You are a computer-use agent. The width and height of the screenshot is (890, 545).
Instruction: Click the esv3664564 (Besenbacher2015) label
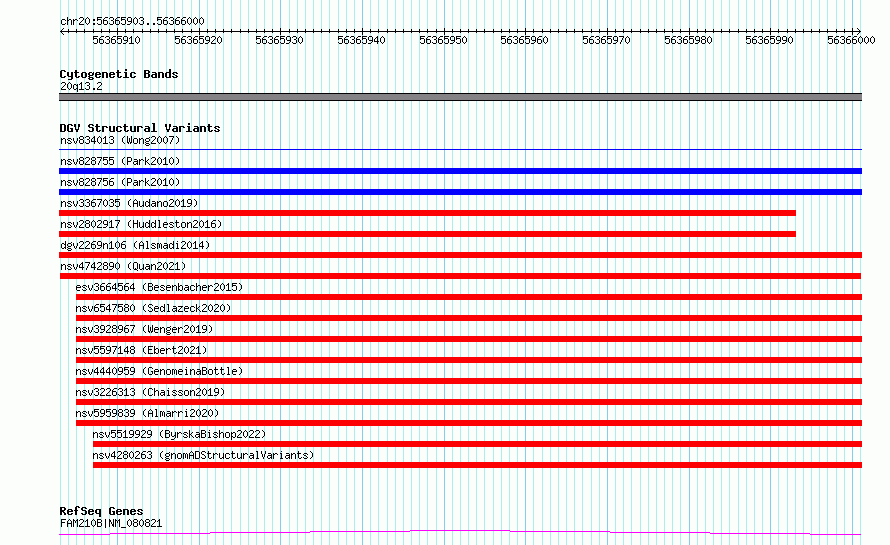coord(159,287)
